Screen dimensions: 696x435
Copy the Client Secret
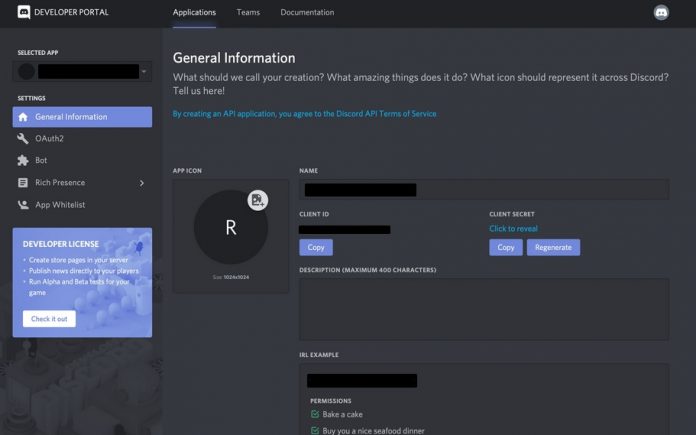[x=506, y=247]
